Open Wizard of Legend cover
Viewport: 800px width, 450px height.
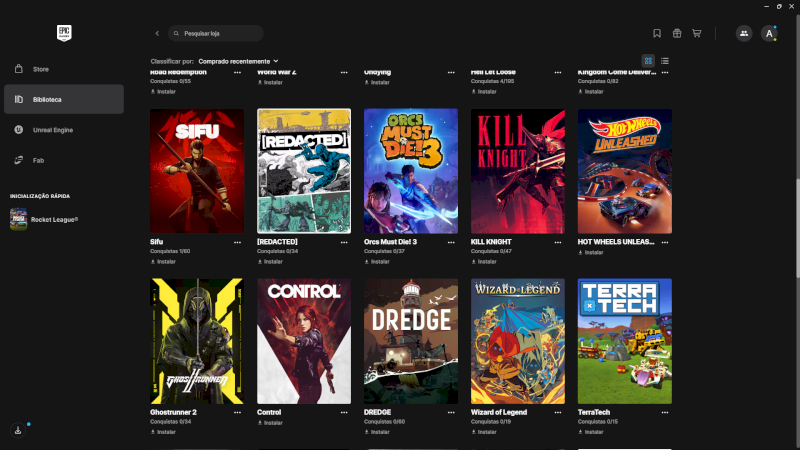tap(518, 341)
